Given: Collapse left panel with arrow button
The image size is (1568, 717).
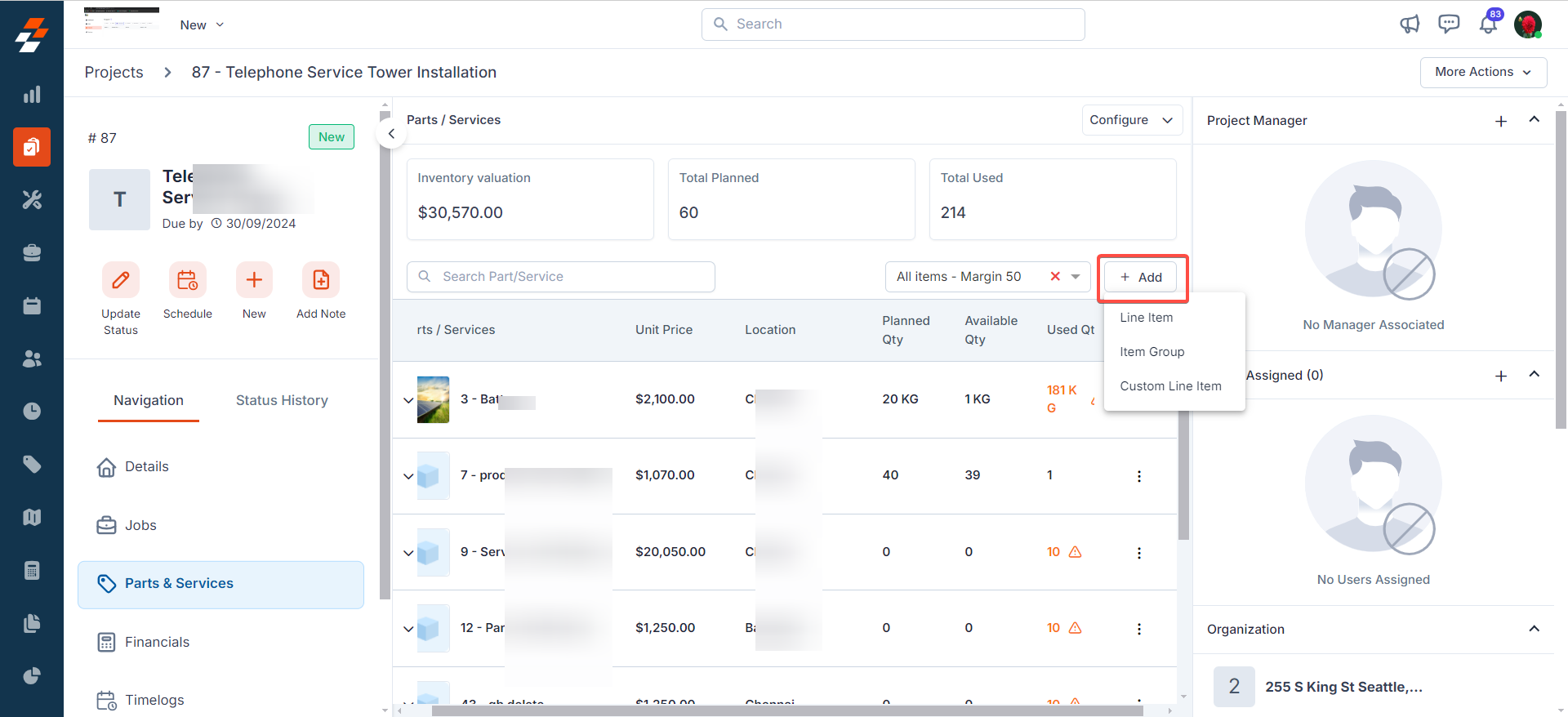Looking at the screenshot, I should 391,134.
